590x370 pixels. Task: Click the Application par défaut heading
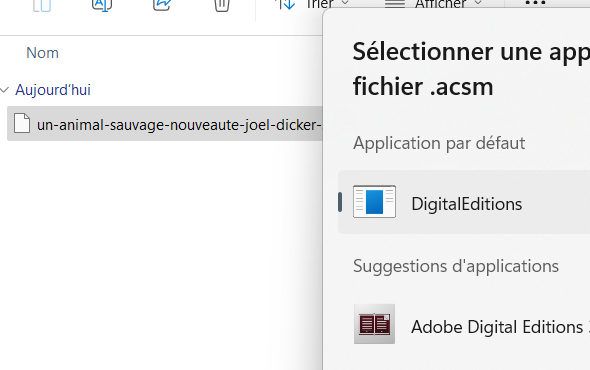tap(439, 143)
